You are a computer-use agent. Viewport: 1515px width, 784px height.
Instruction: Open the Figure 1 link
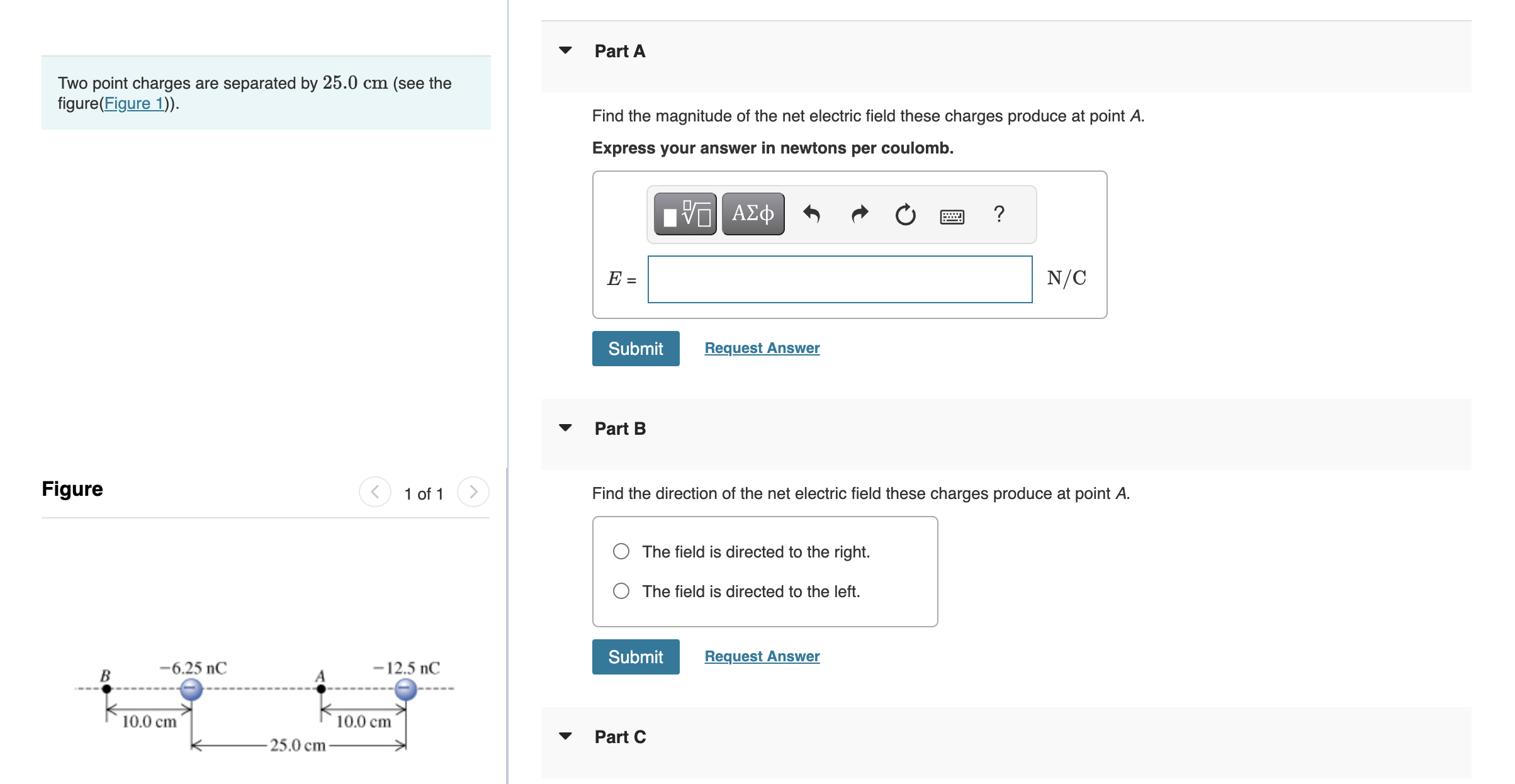(x=134, y=103)
